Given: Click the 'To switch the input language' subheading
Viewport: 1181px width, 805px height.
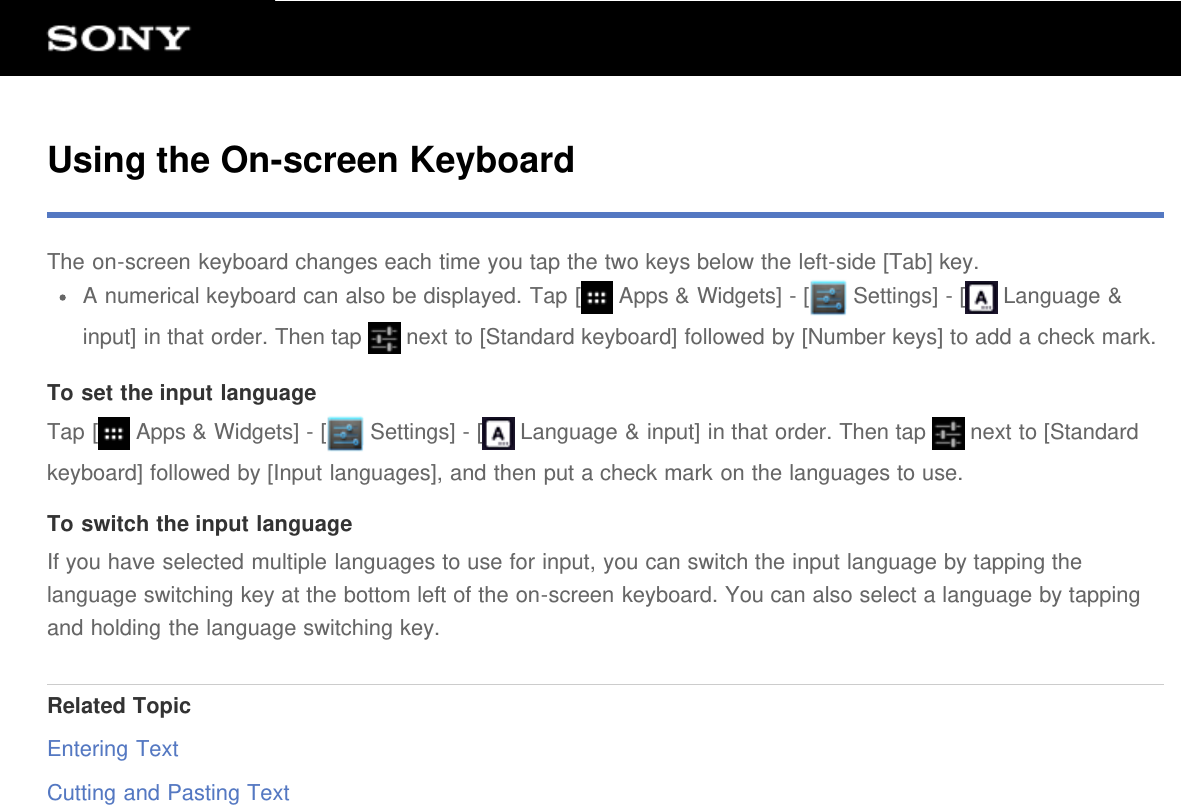Looking at the screenshot, I should click(x=199, y=523).
